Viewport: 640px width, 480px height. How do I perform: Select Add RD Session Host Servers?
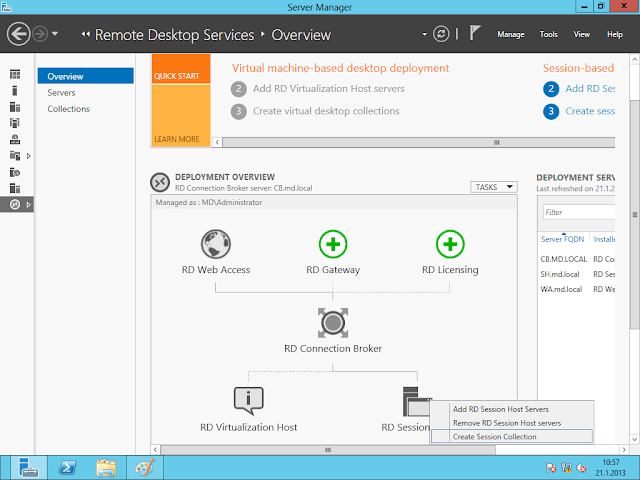[x=501, y=409]
